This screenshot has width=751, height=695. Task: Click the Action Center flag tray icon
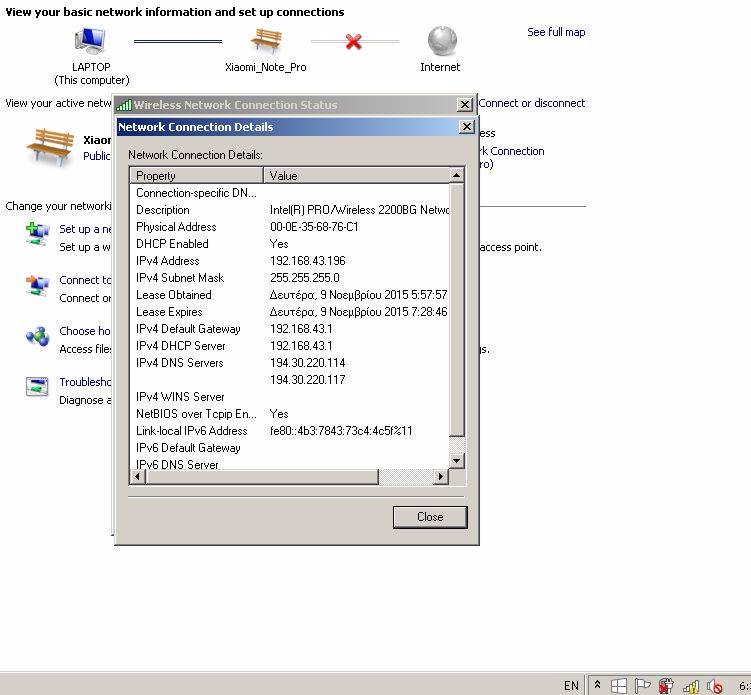tap(643, 686)
